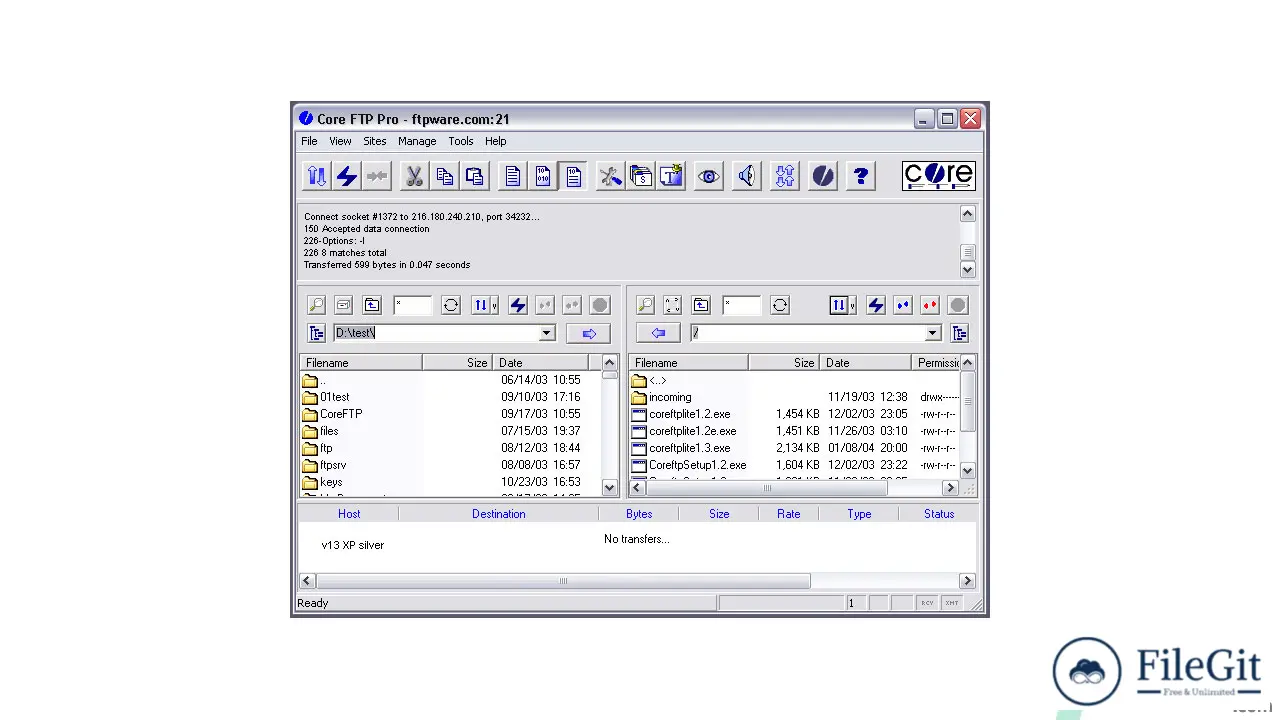Click the local pane filter input field
This screenshot has height=720, width=1280.
tap(412, 305)
